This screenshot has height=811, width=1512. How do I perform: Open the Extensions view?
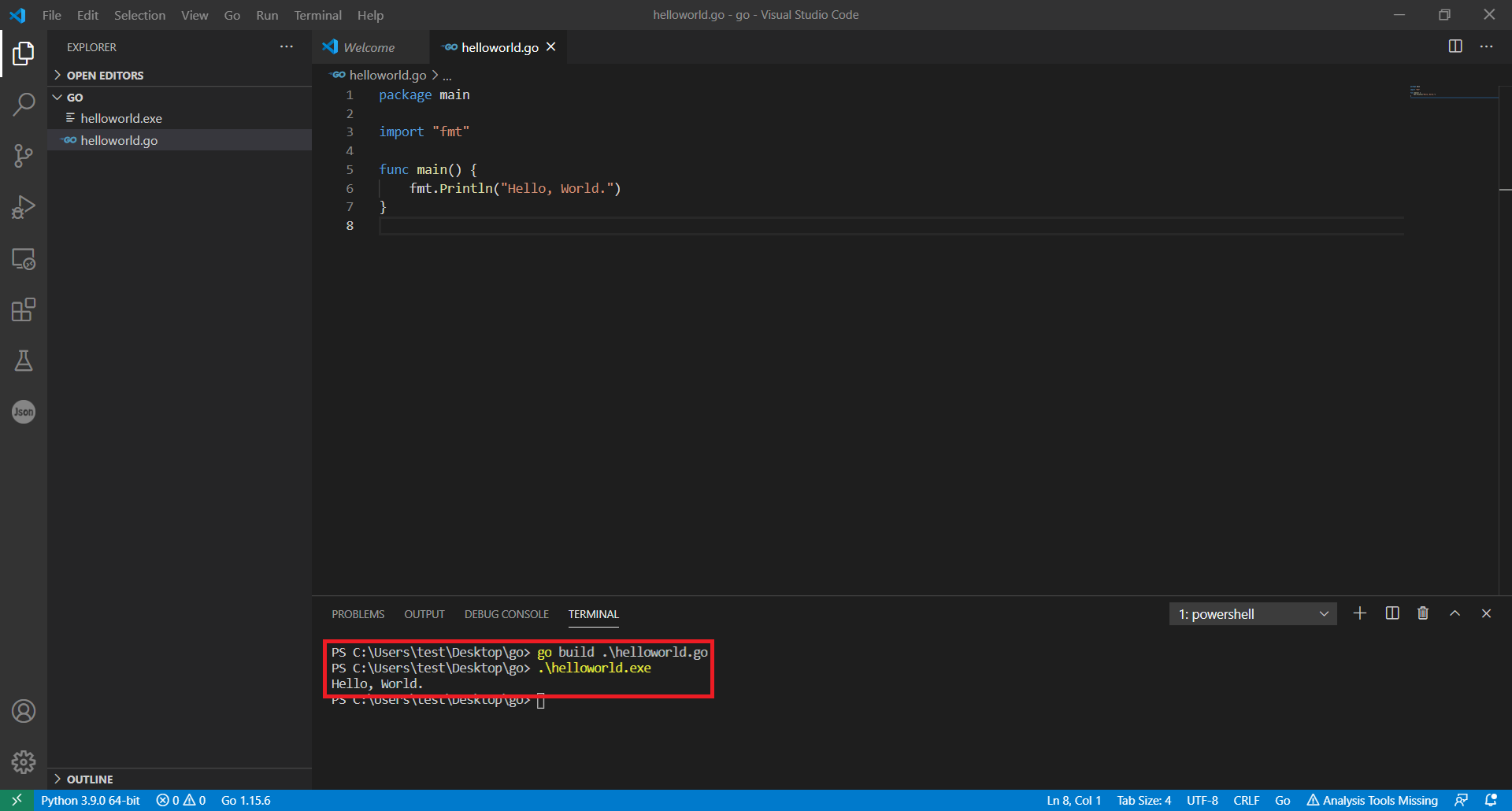[24, 309]
